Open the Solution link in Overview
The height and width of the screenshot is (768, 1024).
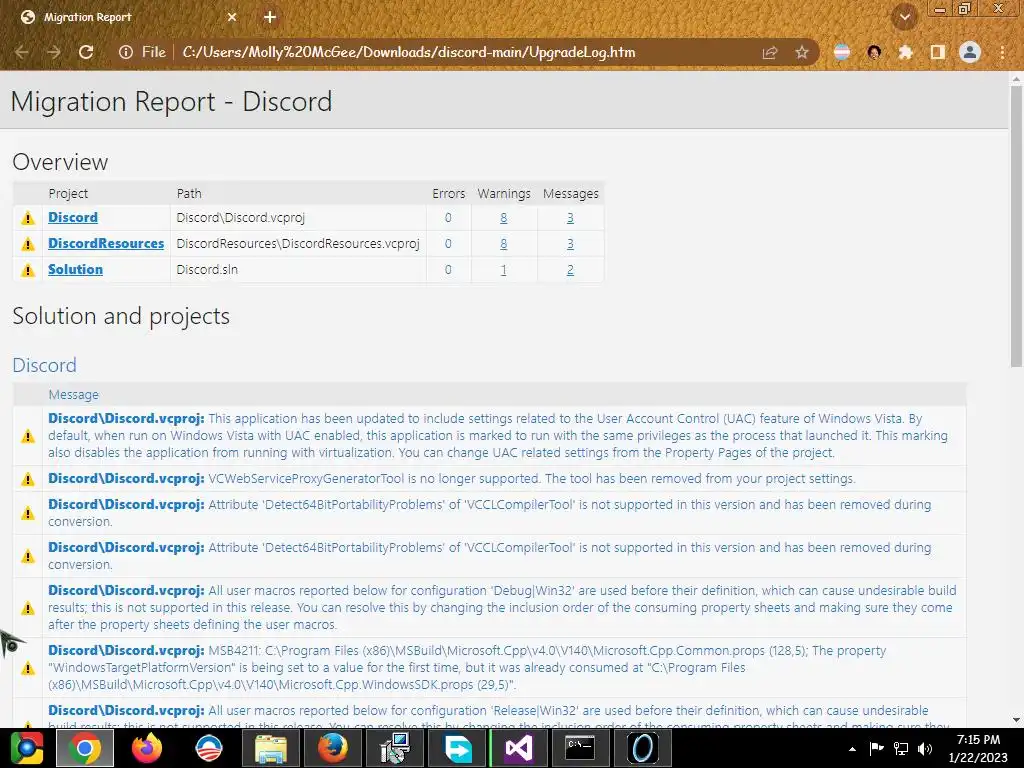(x=75, y=270)
